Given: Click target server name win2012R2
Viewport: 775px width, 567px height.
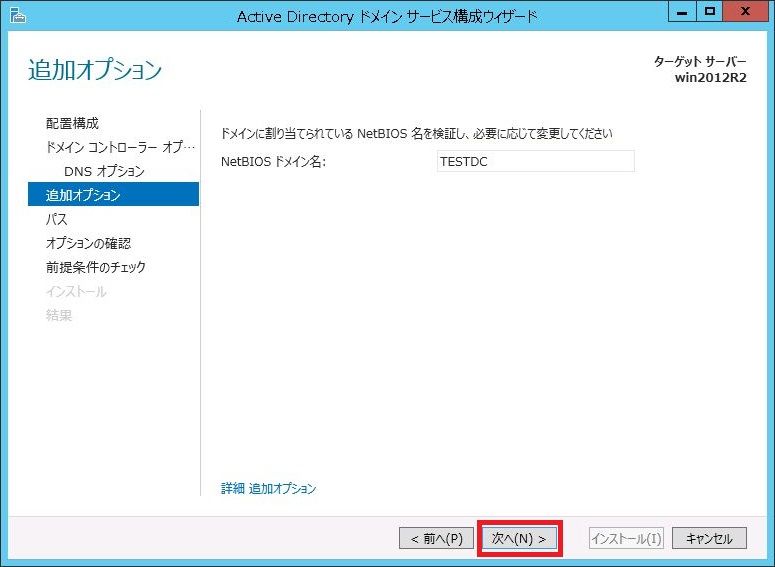Looking at the screenshot, I should (711, 78).
